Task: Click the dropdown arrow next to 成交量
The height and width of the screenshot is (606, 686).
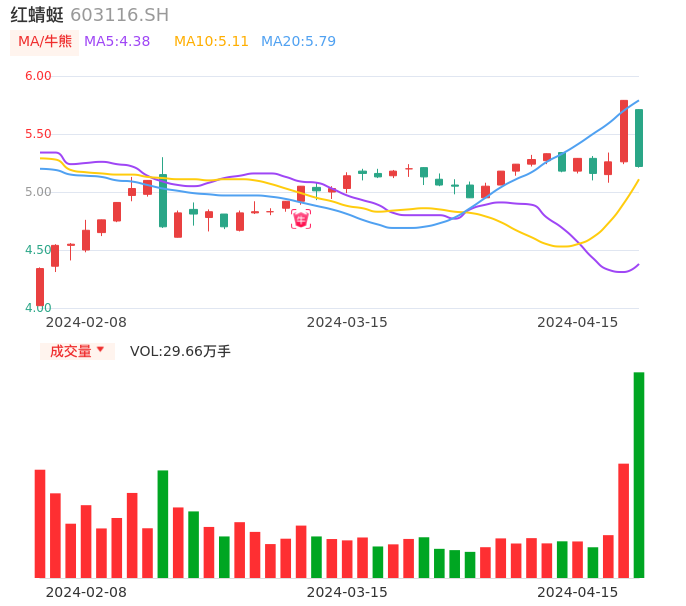Action: pyautogui.click(x=100, y=350)
